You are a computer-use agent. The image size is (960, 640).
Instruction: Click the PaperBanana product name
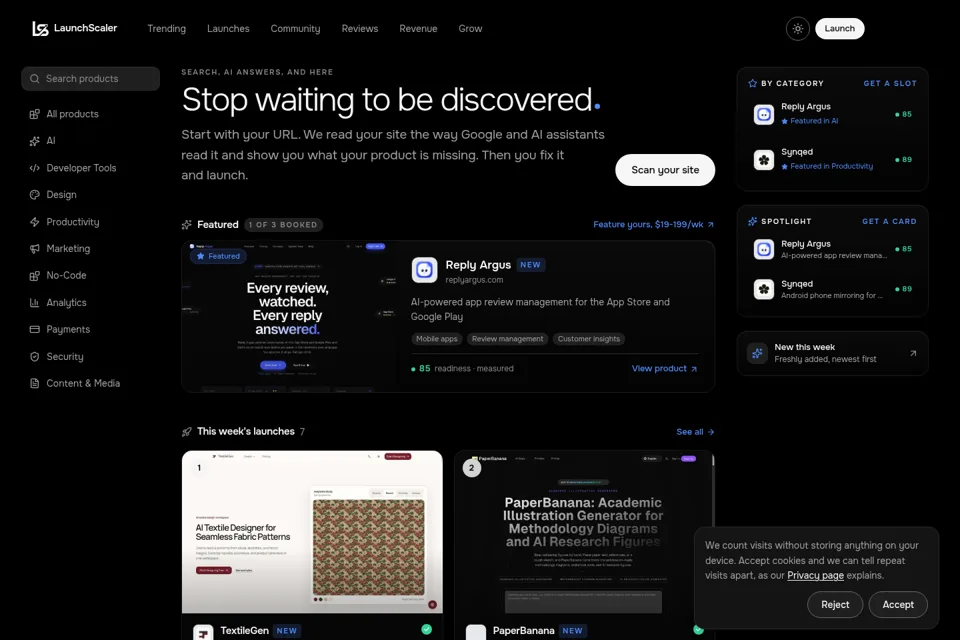tap(523, 630)
